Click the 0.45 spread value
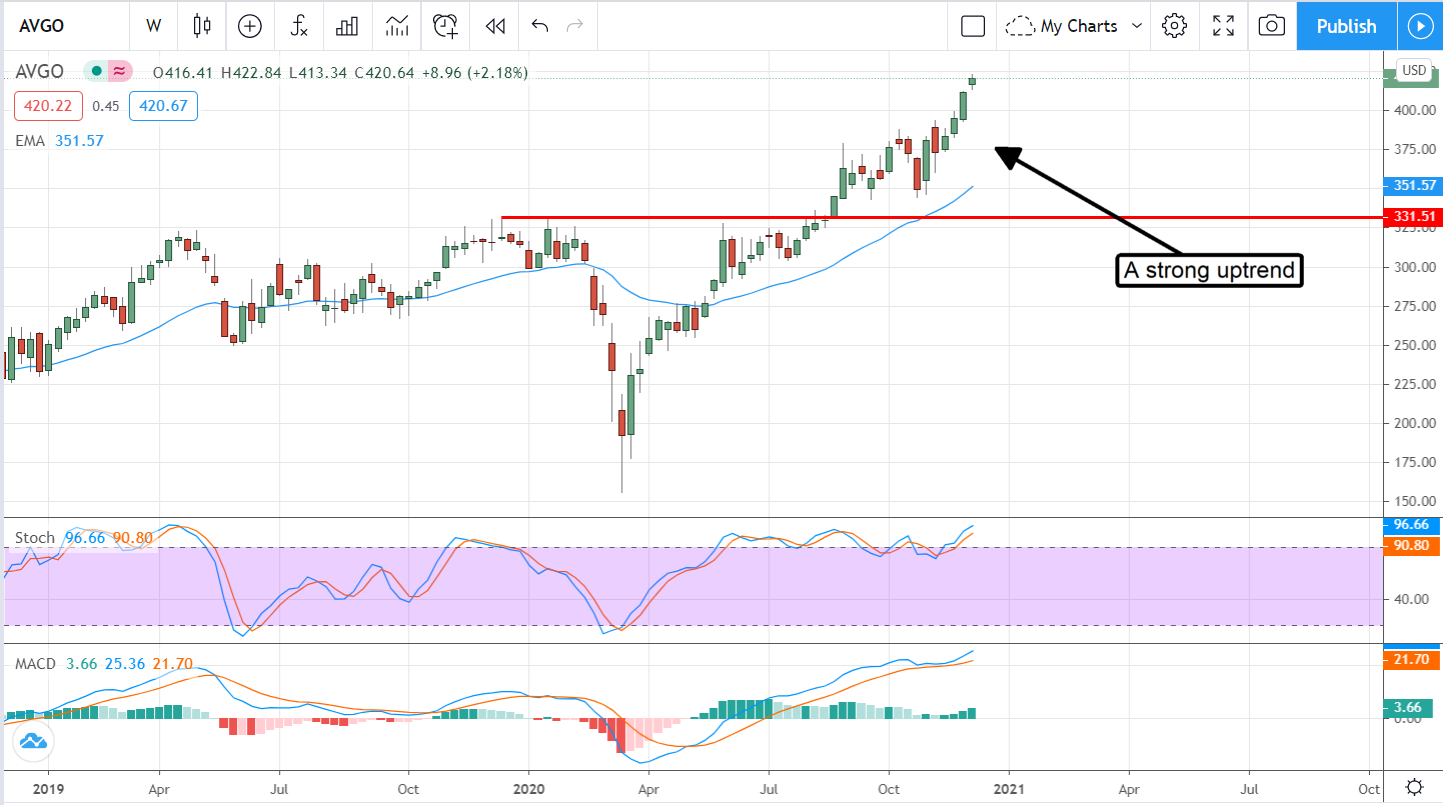Viewport: 1443px width, 805px height. [105, 106]
